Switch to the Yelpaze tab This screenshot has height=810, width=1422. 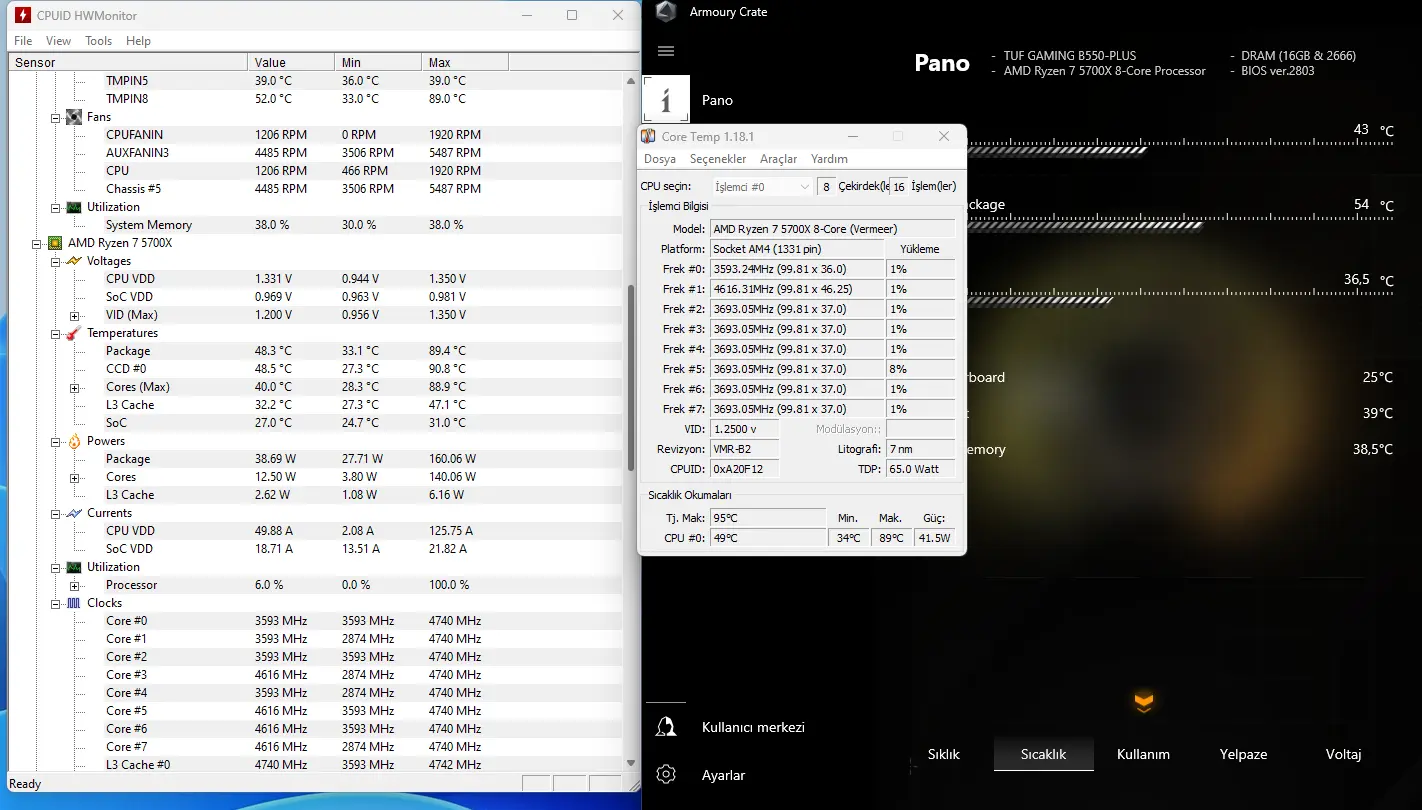[1243, 755]
